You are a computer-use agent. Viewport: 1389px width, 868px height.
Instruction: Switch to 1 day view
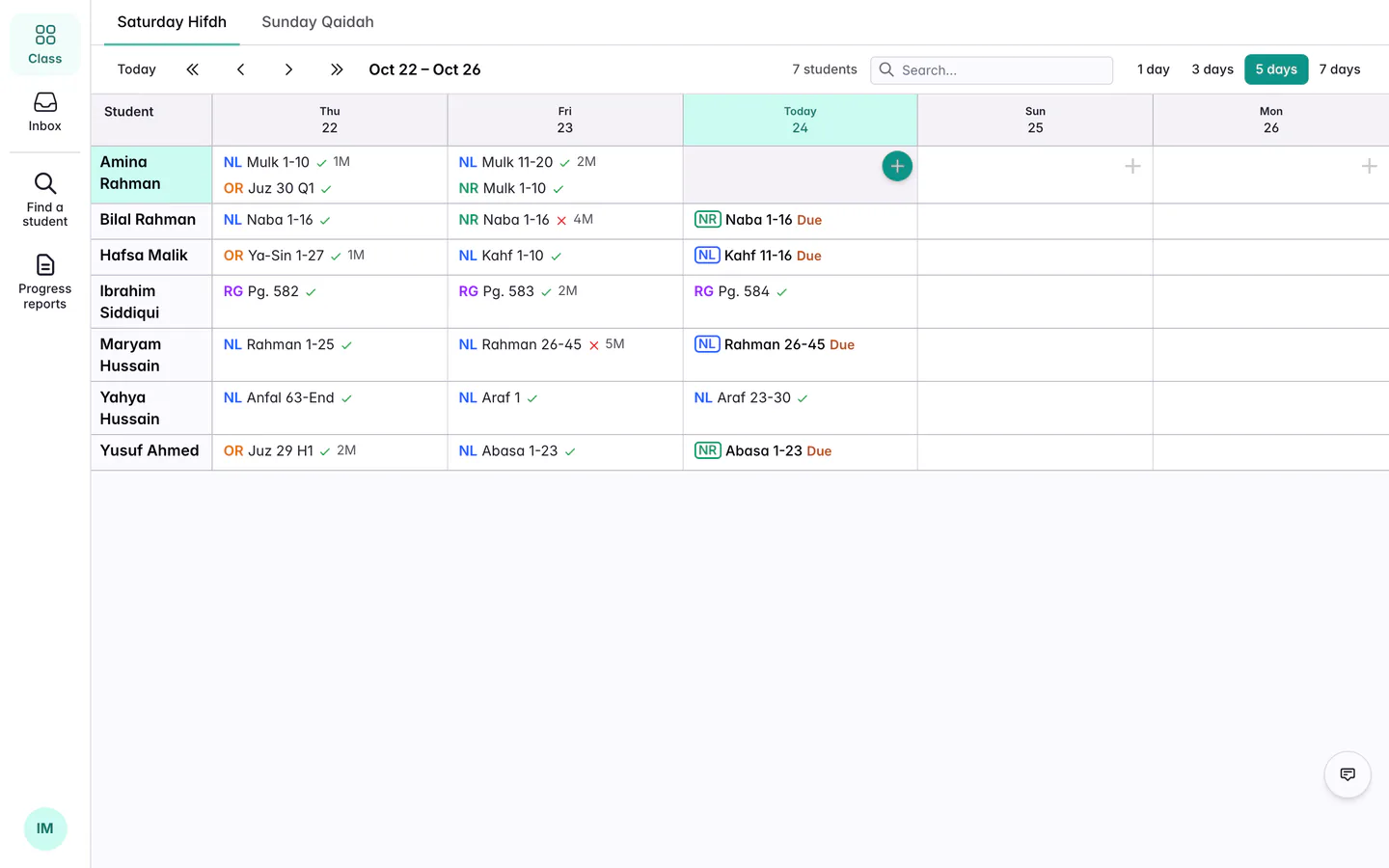(x=1154, y=69)
